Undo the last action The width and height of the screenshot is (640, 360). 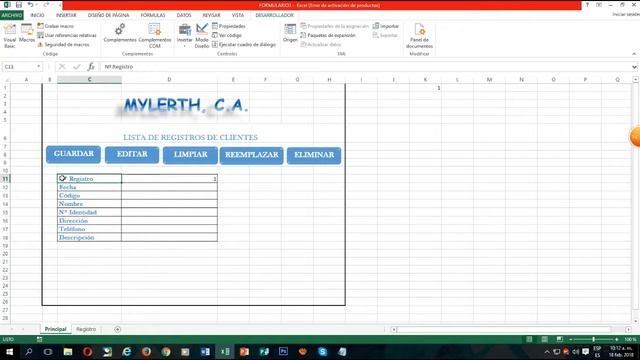[30, 5]
